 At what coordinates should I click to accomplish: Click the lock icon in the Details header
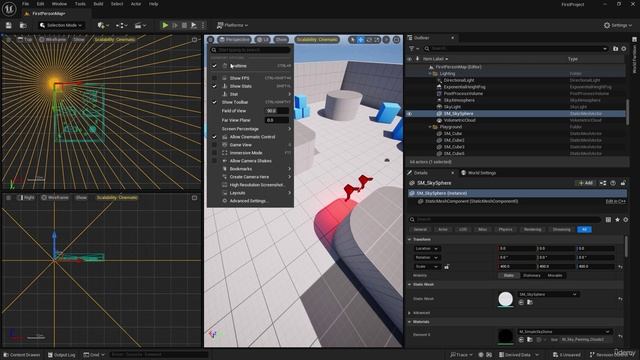click(623, 183)
